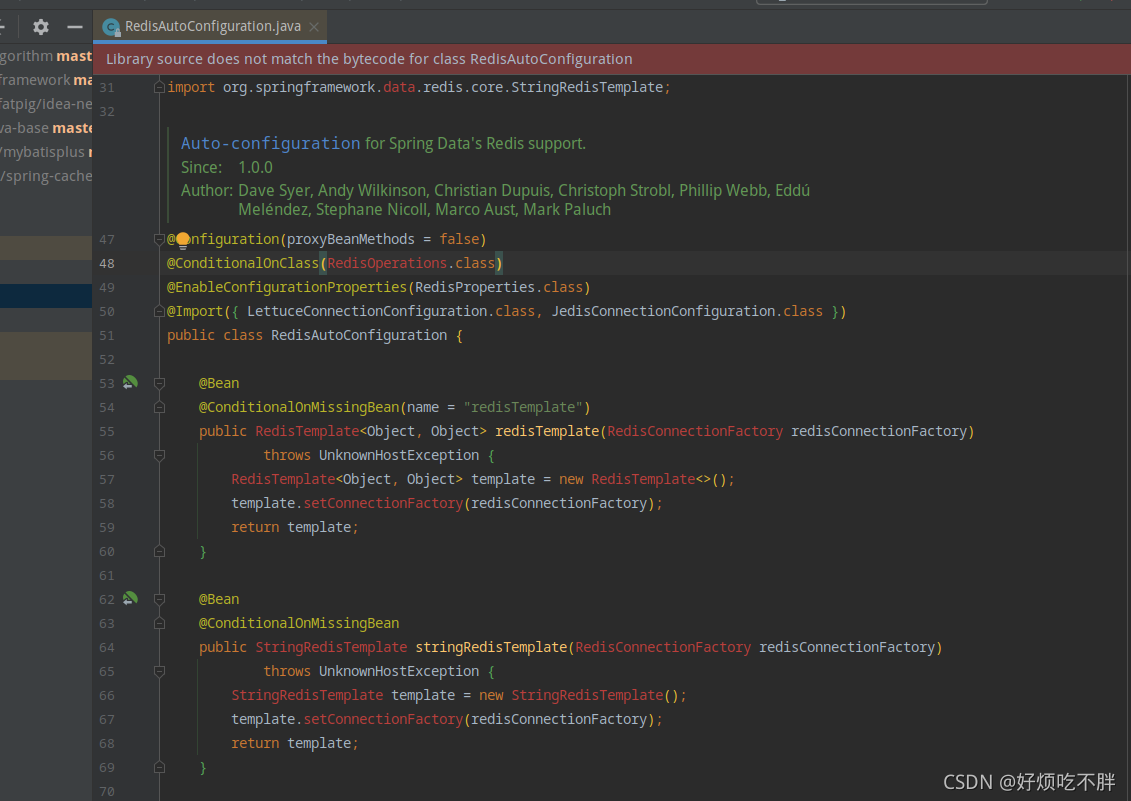Collapse the annotation fold marker on line 47
This screenshot has width=1131, height=801.
(159, 239)
